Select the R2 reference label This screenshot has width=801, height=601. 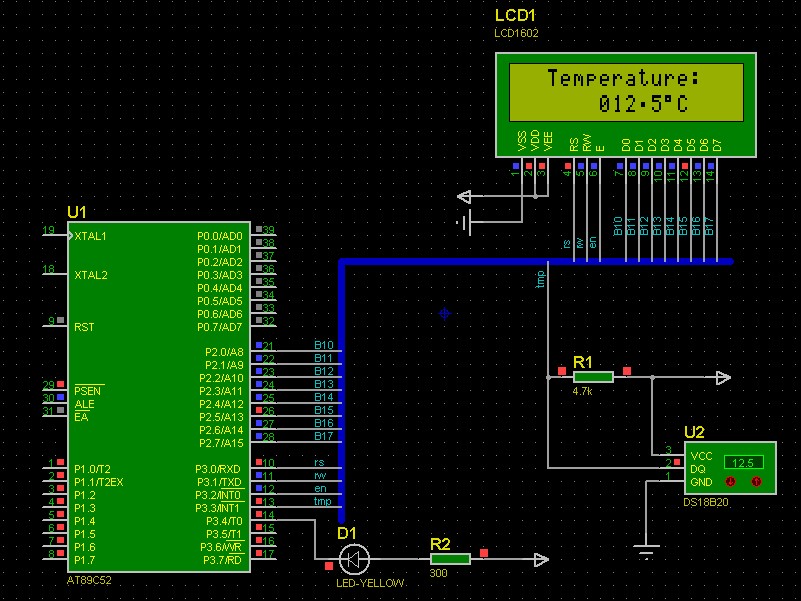pyautogui.click(x=440, y=544)
